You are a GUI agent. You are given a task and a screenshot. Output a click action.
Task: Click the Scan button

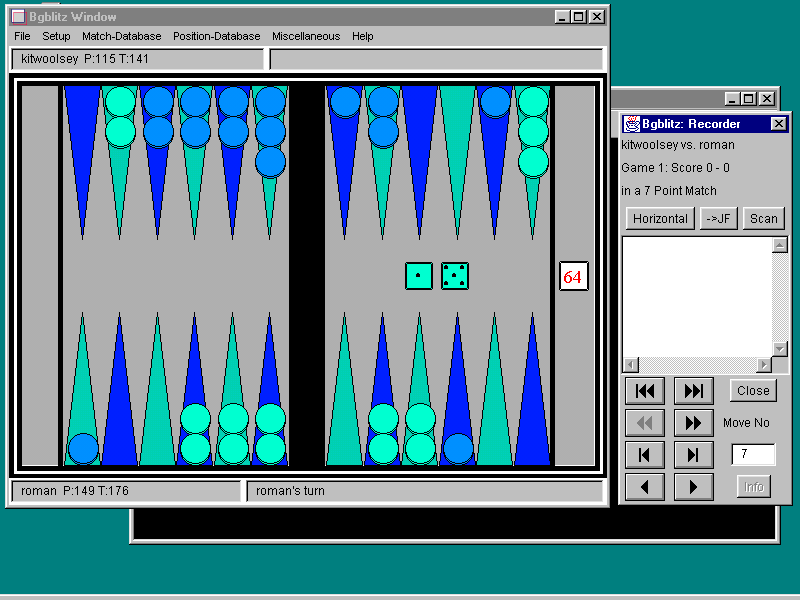[x=763, y=218]
